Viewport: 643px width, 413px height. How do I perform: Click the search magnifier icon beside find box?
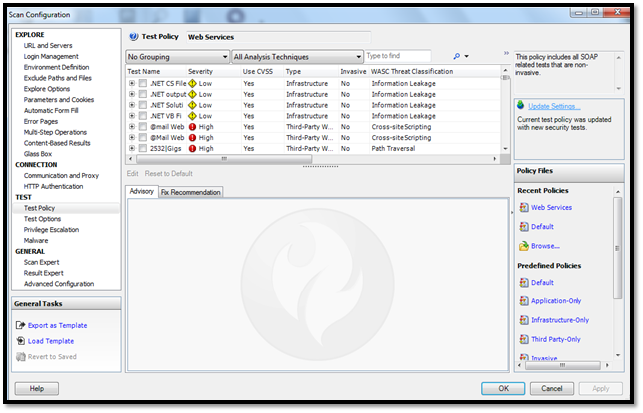click(x=457, y=57)
